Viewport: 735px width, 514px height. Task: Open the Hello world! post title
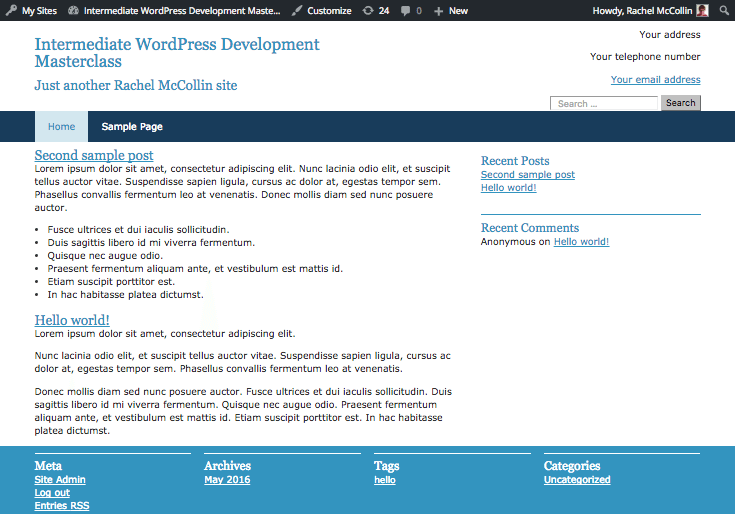(x=72, y=320)
